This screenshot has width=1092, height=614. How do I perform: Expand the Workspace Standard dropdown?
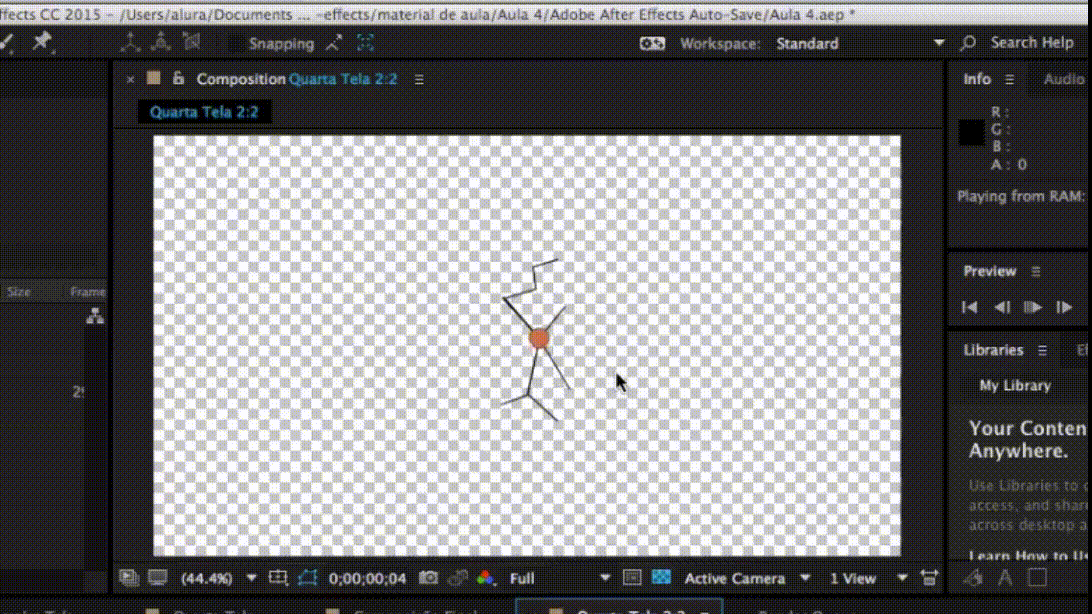(938, 43)
